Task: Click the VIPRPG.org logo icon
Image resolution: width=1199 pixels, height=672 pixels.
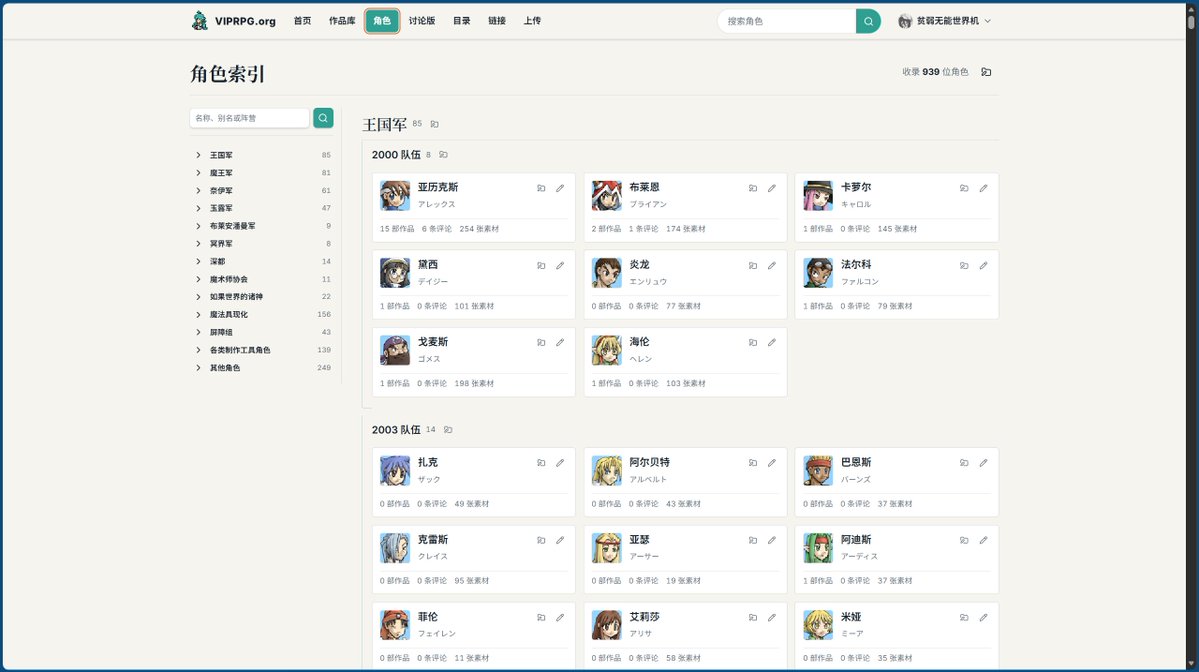Action: pos(200,21)
